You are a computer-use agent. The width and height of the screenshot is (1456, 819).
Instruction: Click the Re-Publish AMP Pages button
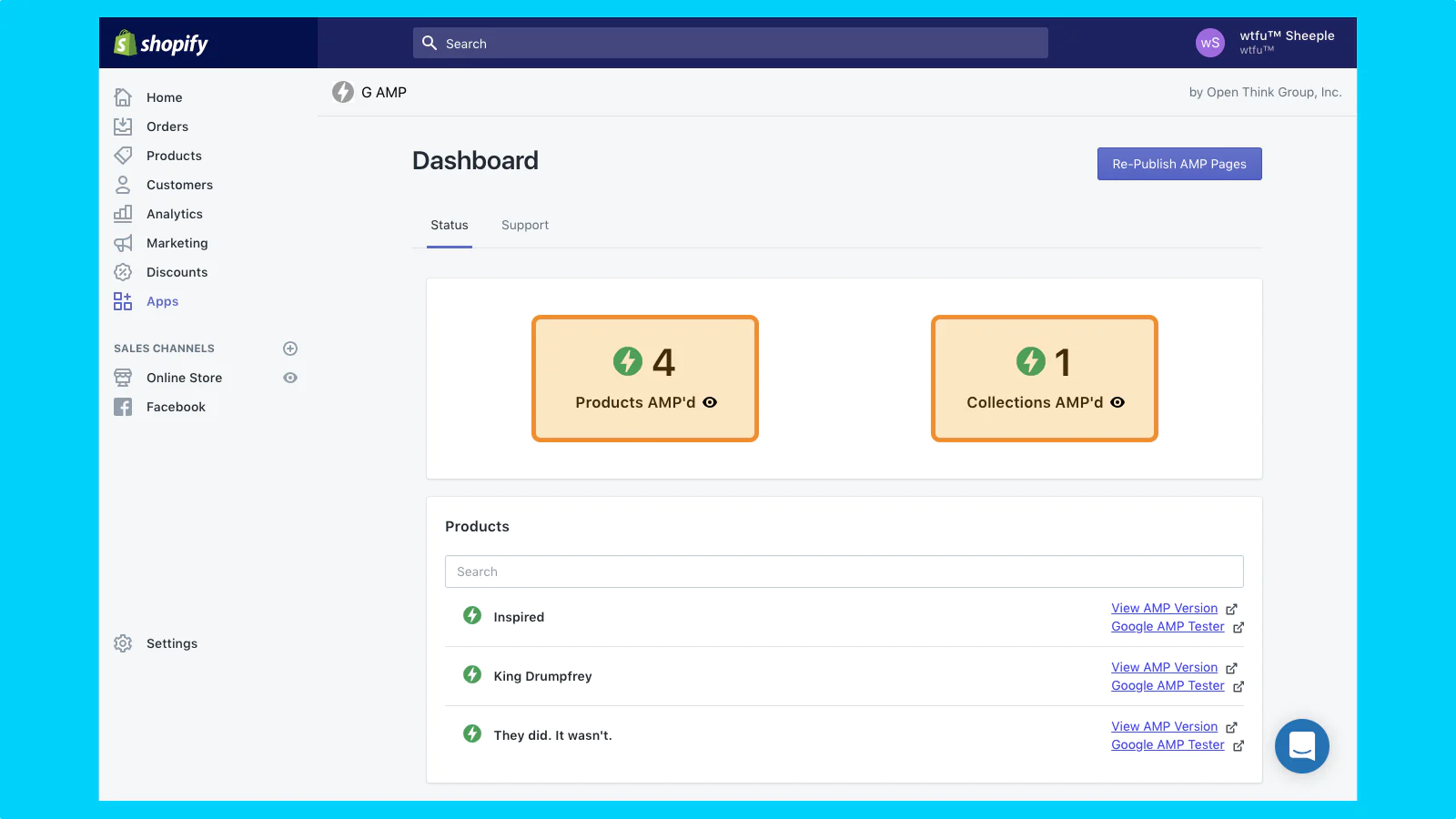1179,164
